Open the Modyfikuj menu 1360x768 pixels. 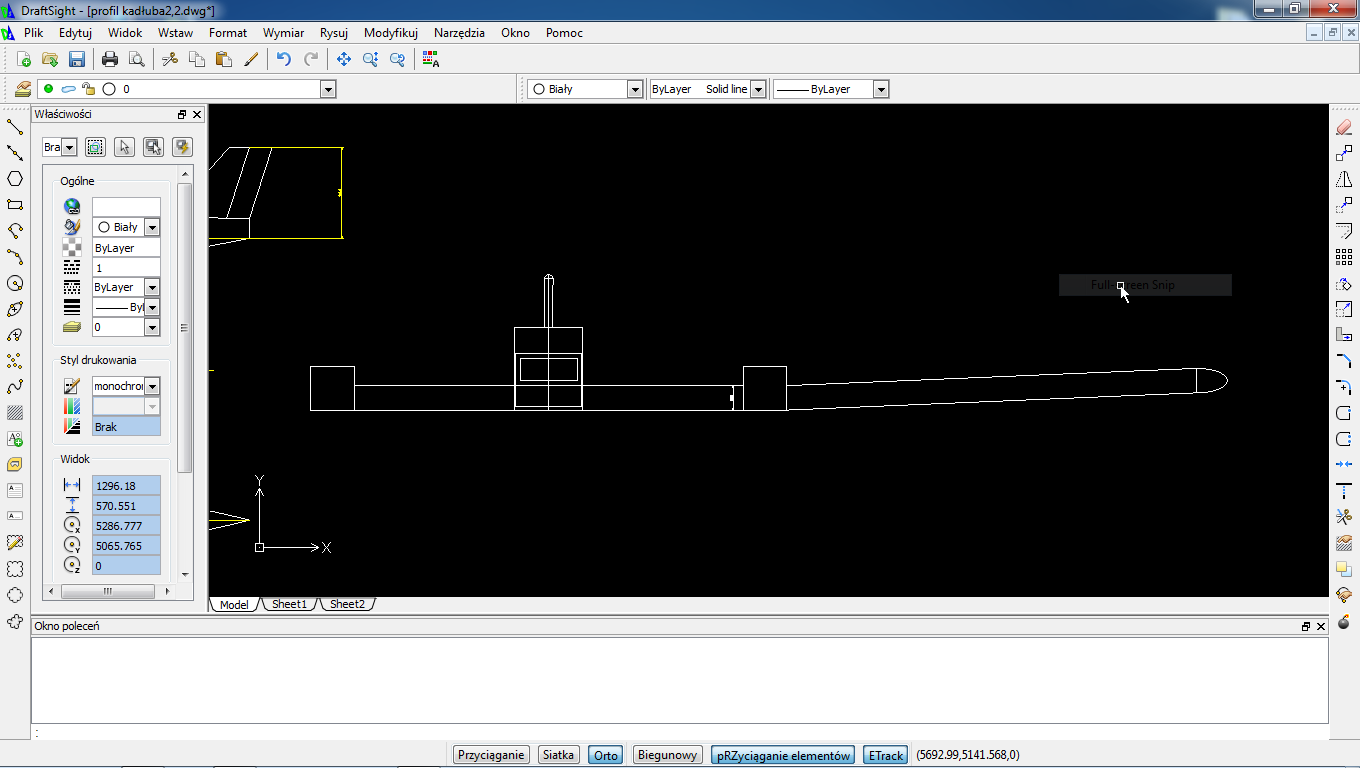pos(390,33)
